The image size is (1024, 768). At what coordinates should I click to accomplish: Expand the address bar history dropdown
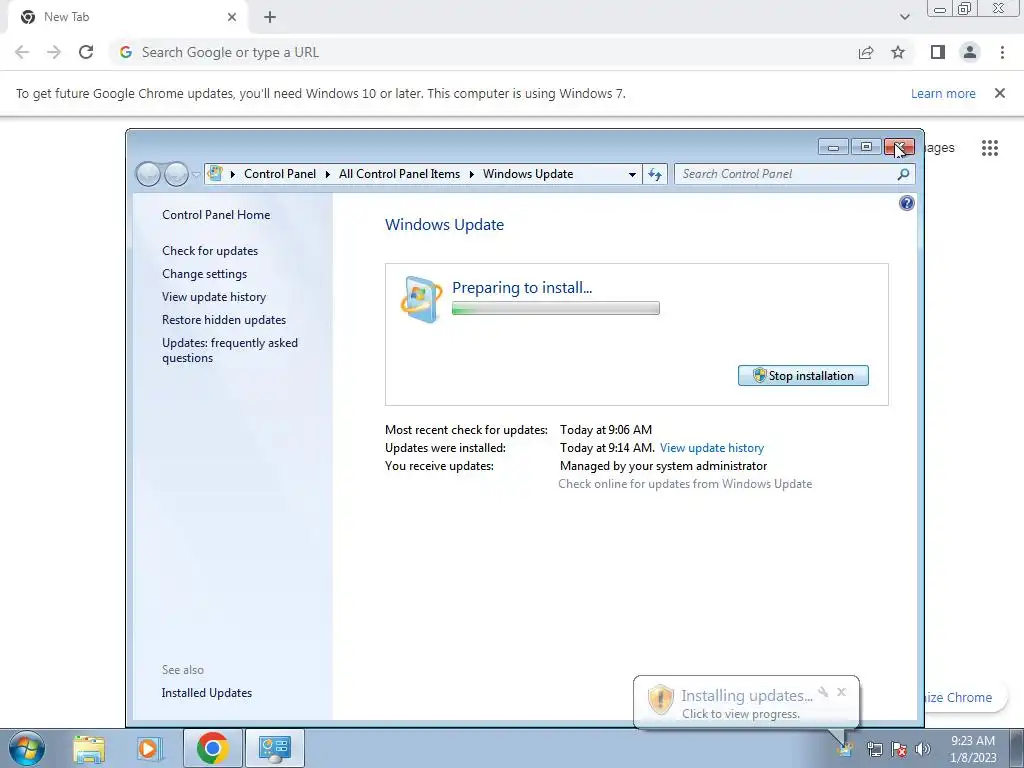632,174
